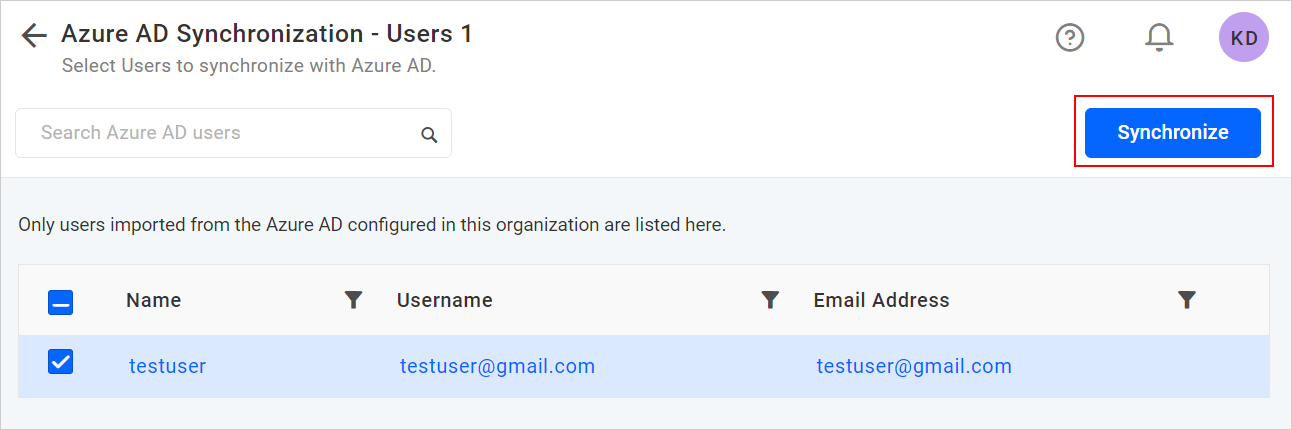The height and width of the screenshot is (430, 1292).
Task: Click the imported users info note
Action: tap(372, 225)
